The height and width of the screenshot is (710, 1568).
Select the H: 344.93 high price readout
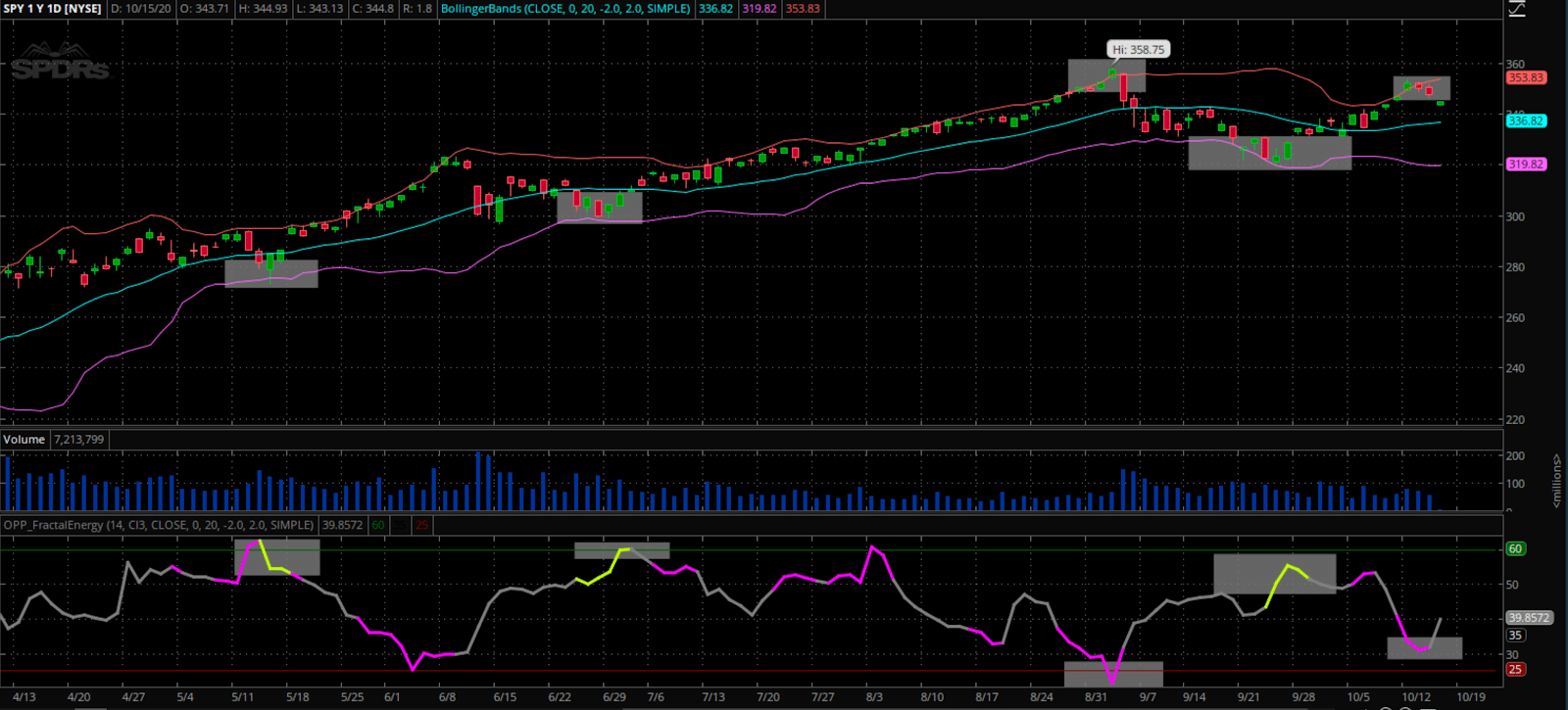(x=264, y=8)
